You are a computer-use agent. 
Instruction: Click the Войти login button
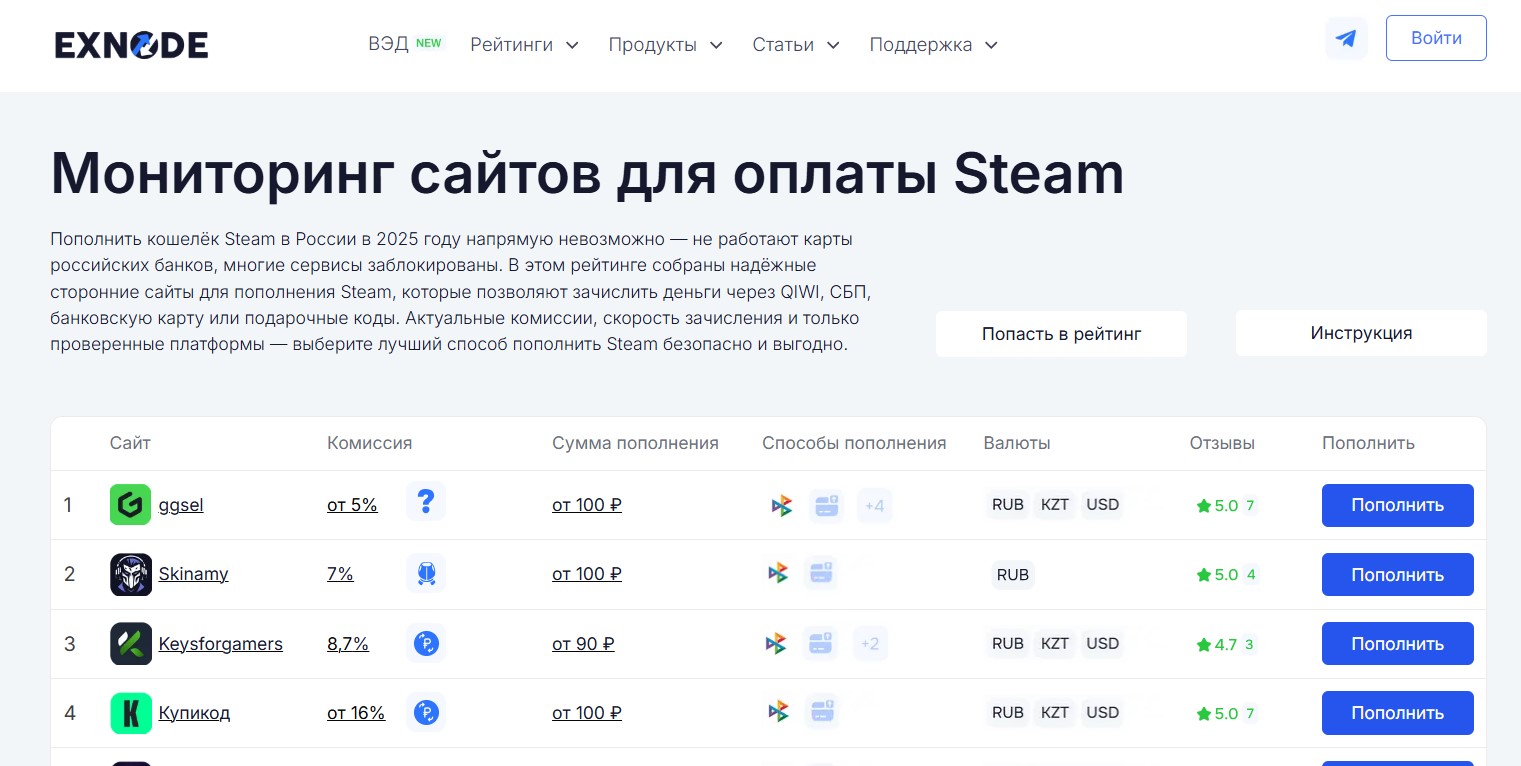[1435, 38]
